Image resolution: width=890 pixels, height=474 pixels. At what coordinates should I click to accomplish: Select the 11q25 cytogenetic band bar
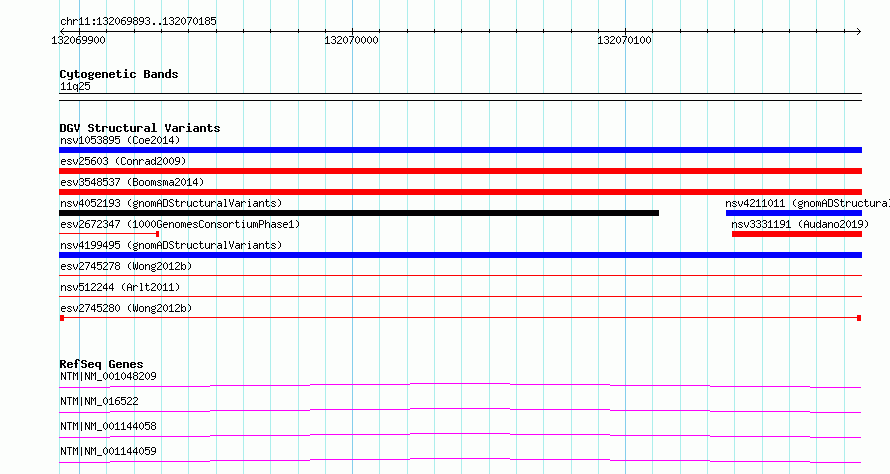point(460,97)
